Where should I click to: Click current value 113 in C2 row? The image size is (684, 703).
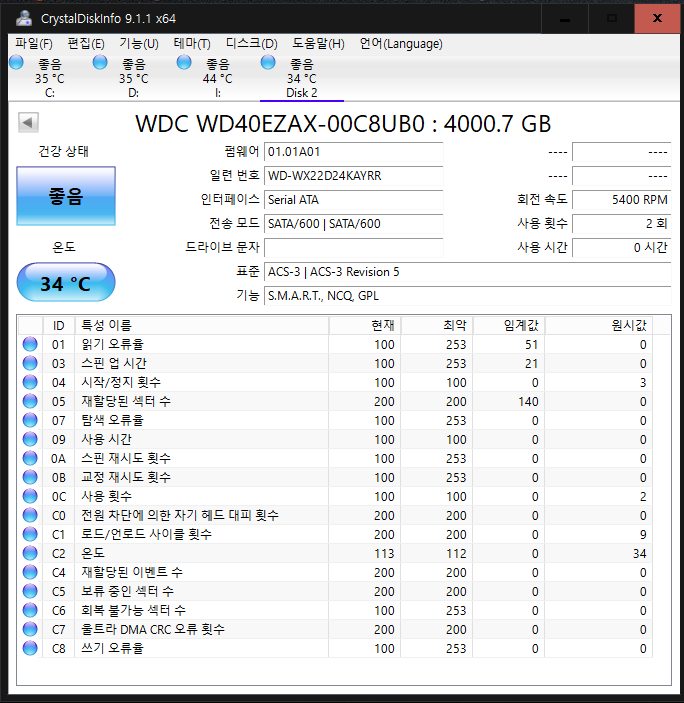point(384,554)
